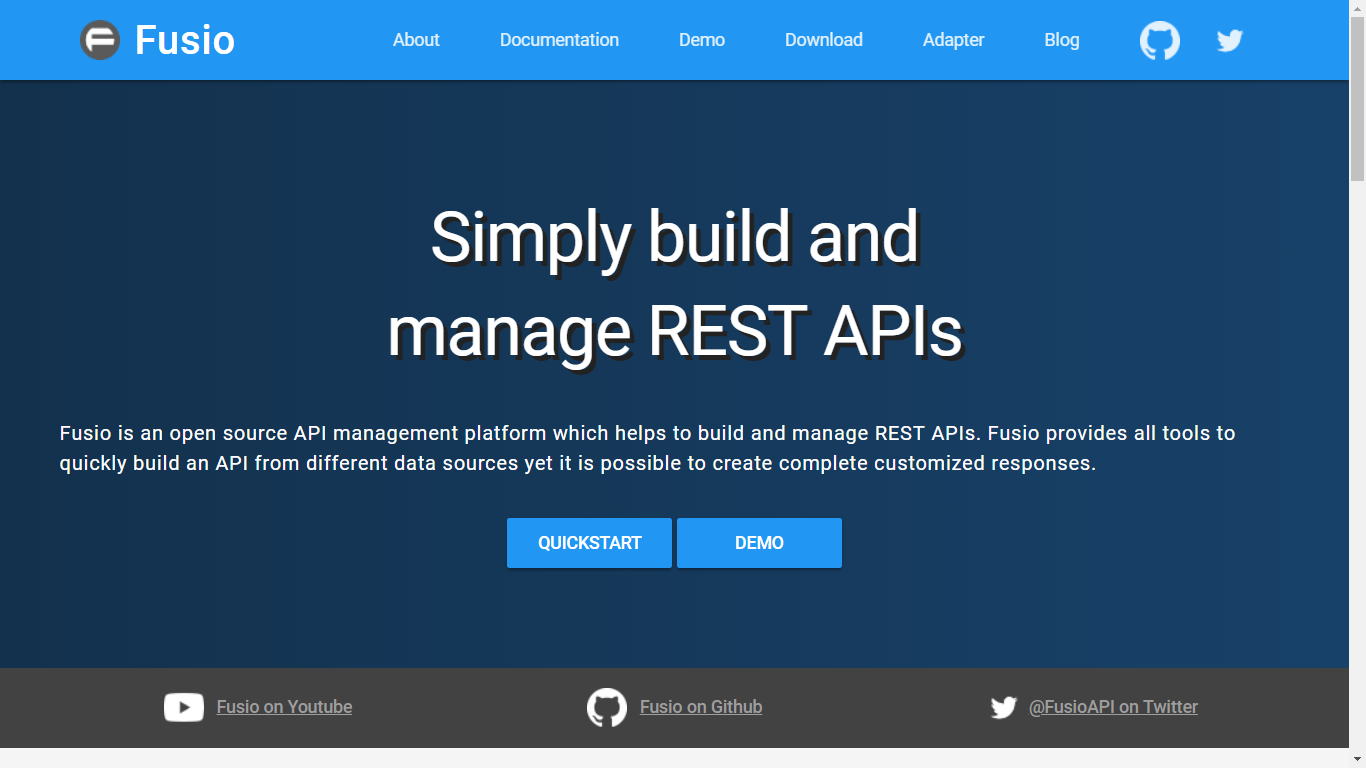Viewport: 1366px width, 768px height.
Task: Open the Fusio on Github link
Action: click(700, 707)
